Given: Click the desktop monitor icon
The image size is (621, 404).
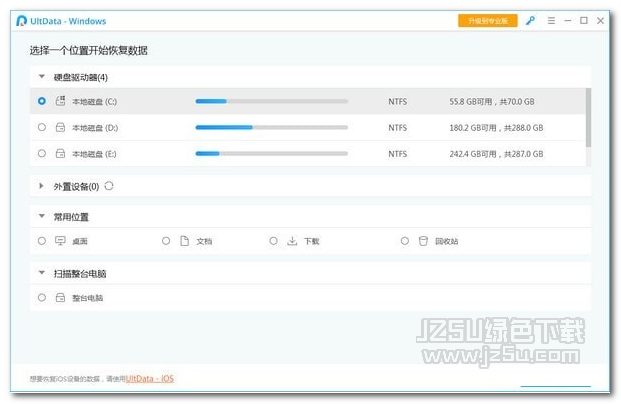Looking at the screenshot, I should pyautogui.click(x=60, y=241).
